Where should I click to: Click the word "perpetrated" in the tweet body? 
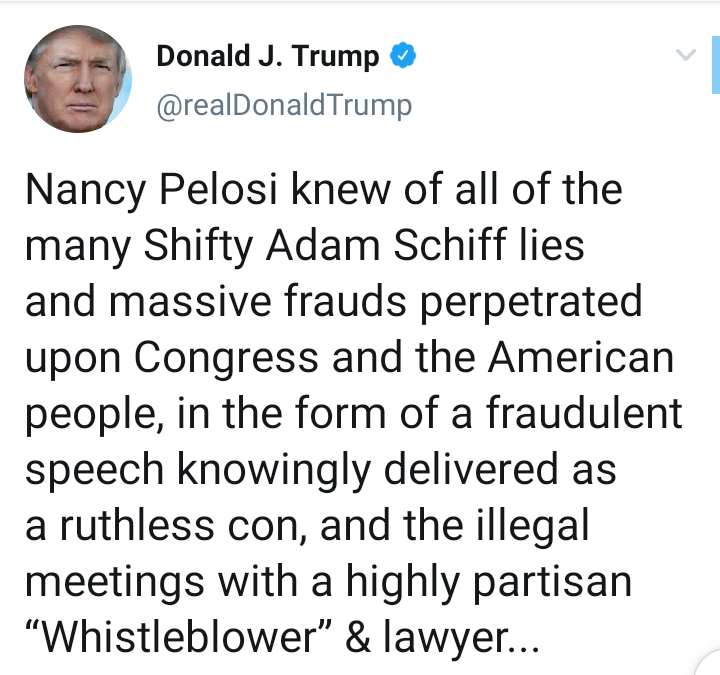(x=531, y=302)
